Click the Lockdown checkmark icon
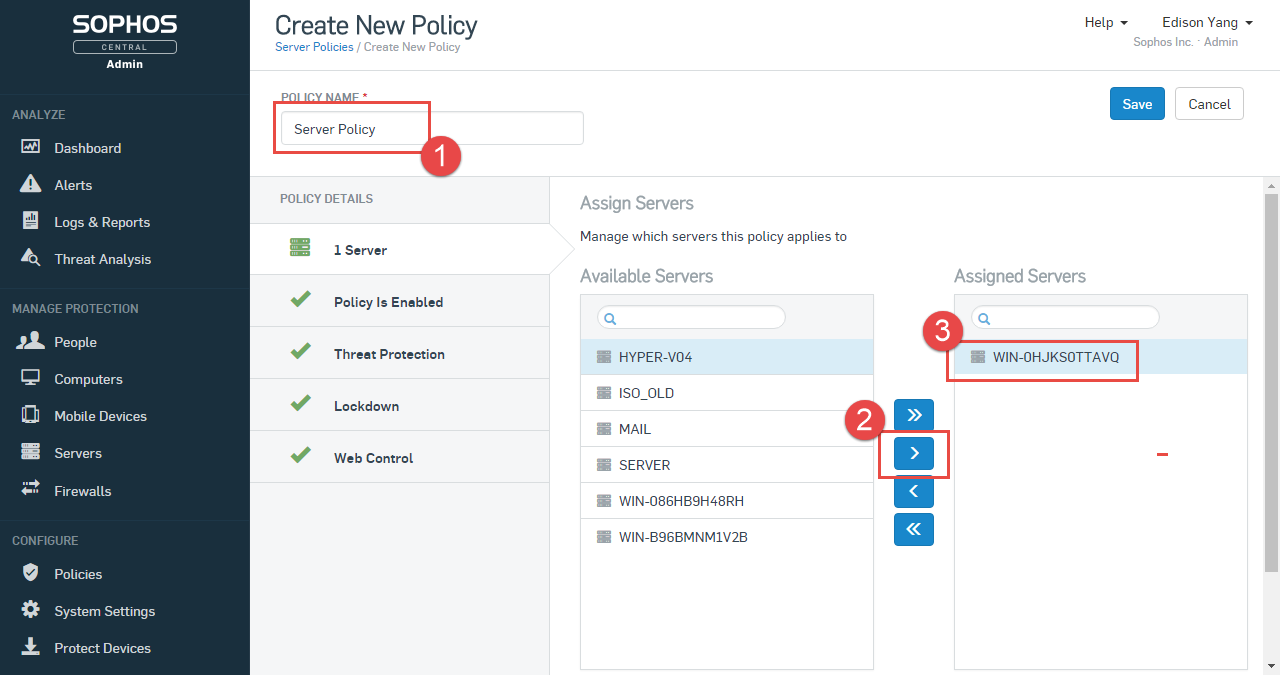This screenshot has width=1280, height=675. (x=300, y=404)
